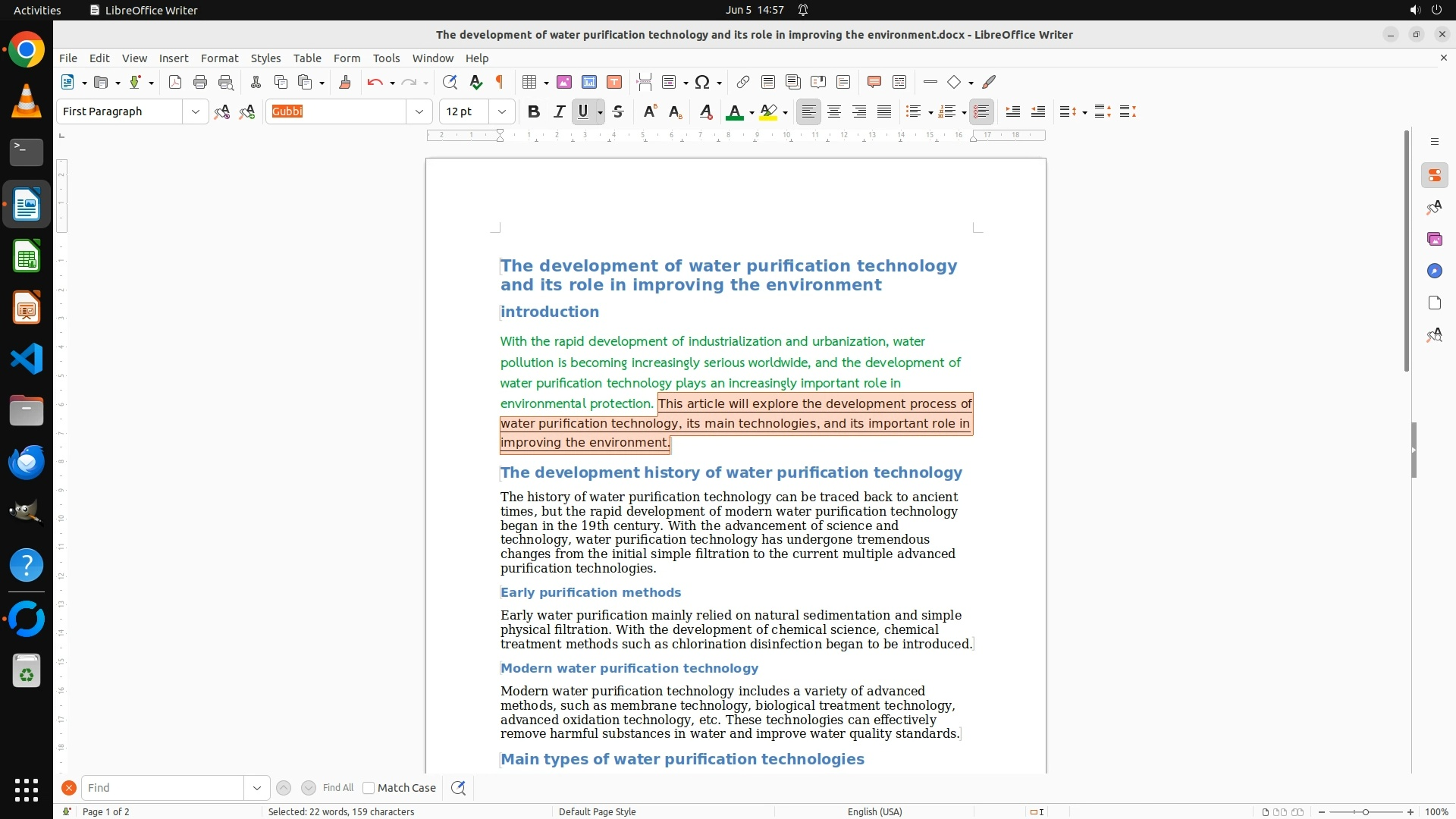Click the Insert Special Character omega icon
1456x819 pixels.
coord(702,82)
